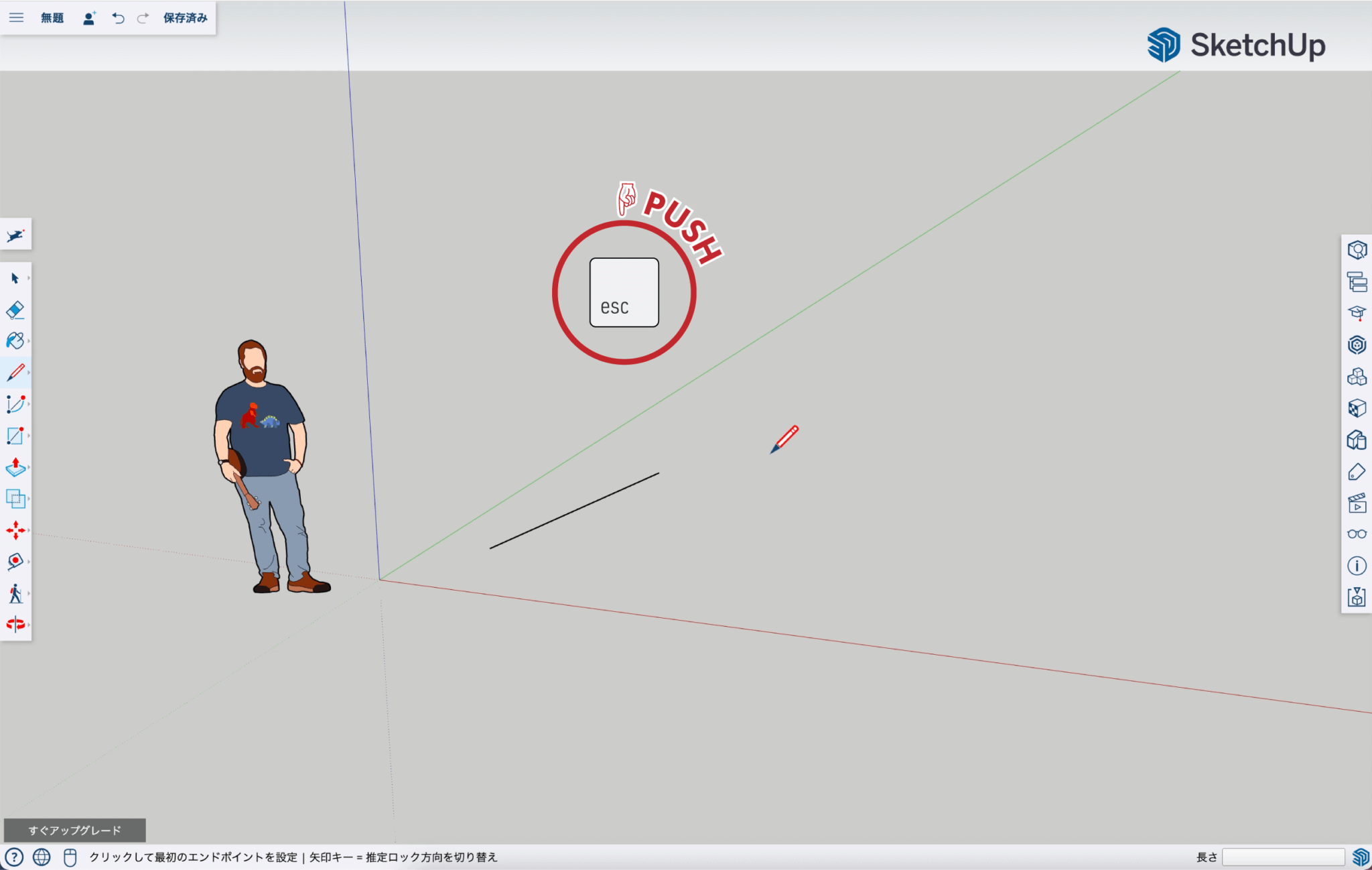Click the 長さ length input field
1372x870 pixels.
[x=1282, y=857]
